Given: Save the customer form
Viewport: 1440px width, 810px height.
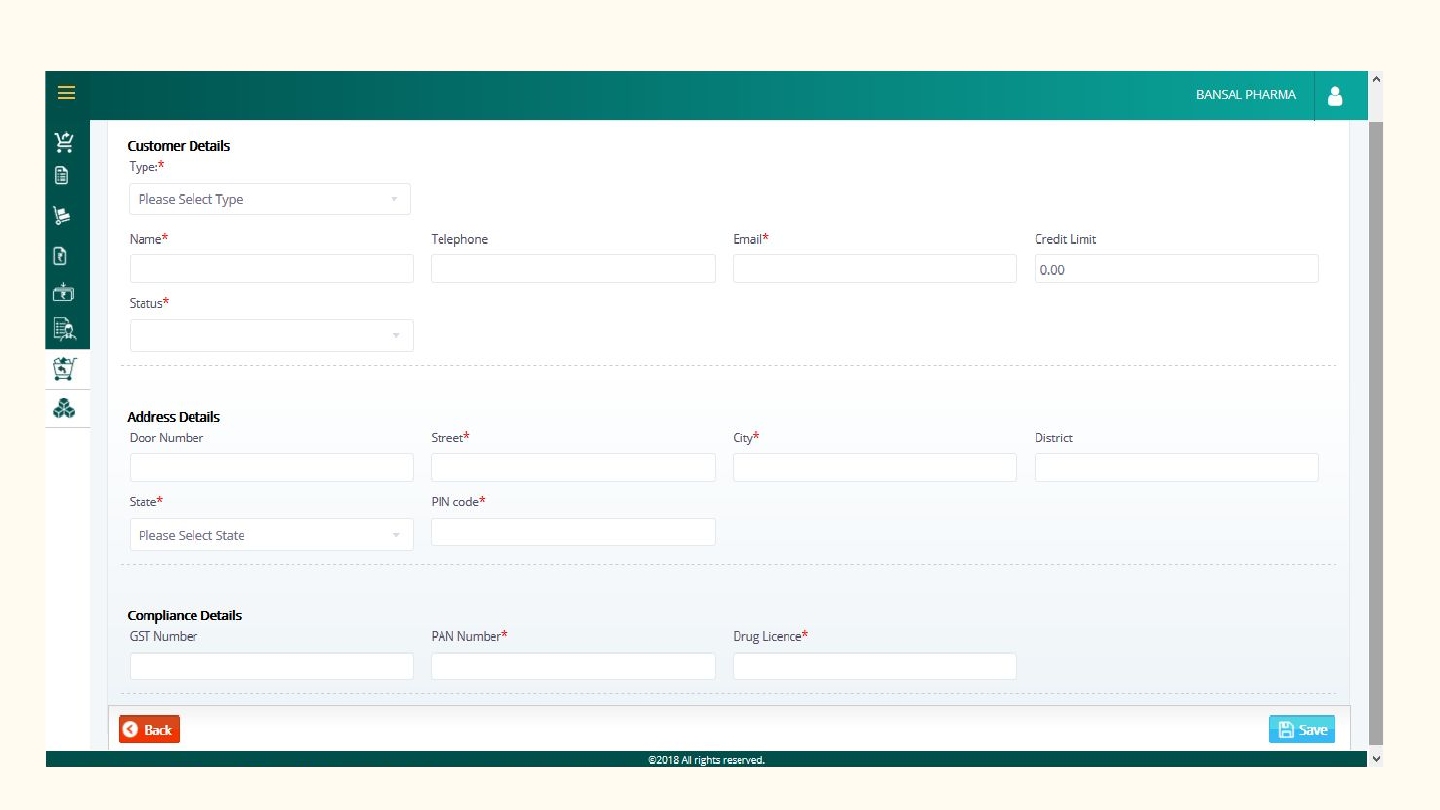Looking at the screenshot, I should pos(1302,730).
